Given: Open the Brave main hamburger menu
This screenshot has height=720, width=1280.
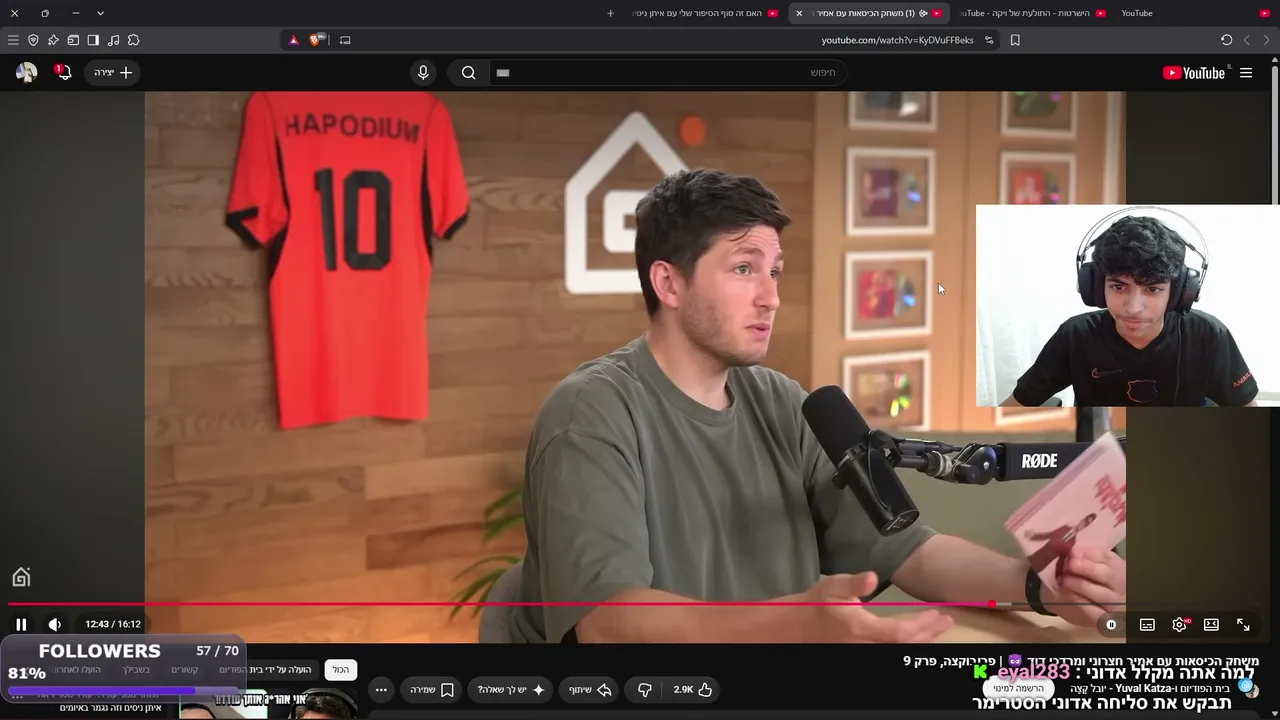Looking at the screenshot, I should (x=13, y=40).
